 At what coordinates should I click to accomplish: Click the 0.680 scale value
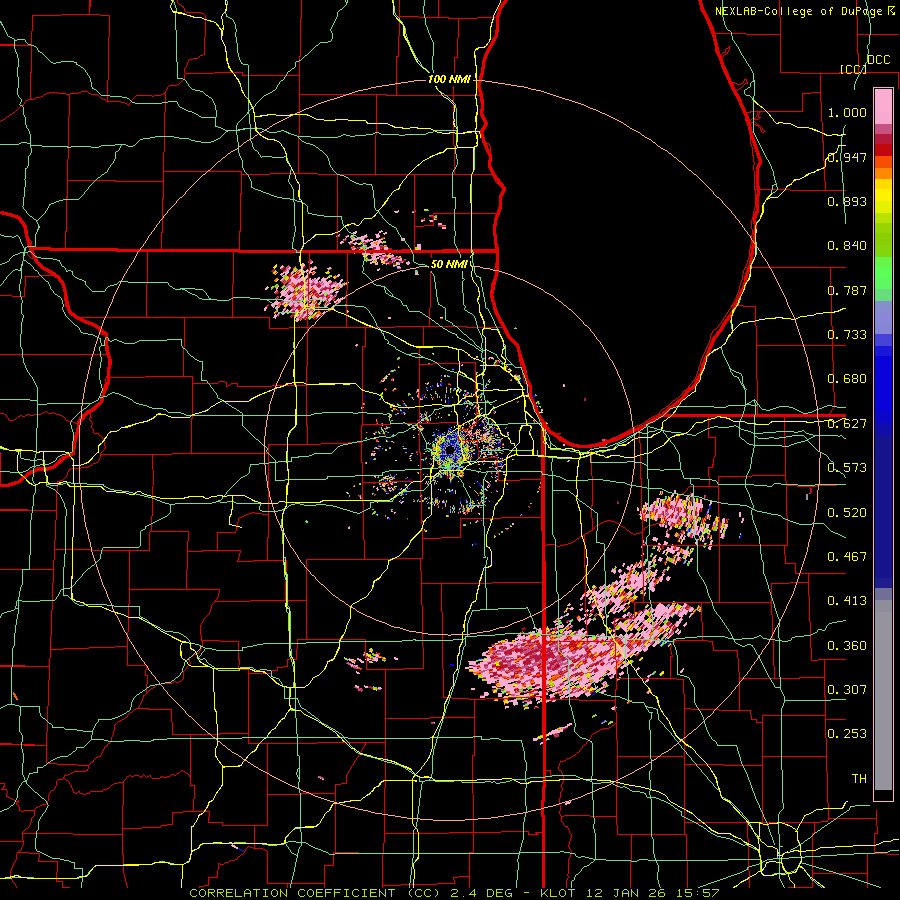(847, 379)
